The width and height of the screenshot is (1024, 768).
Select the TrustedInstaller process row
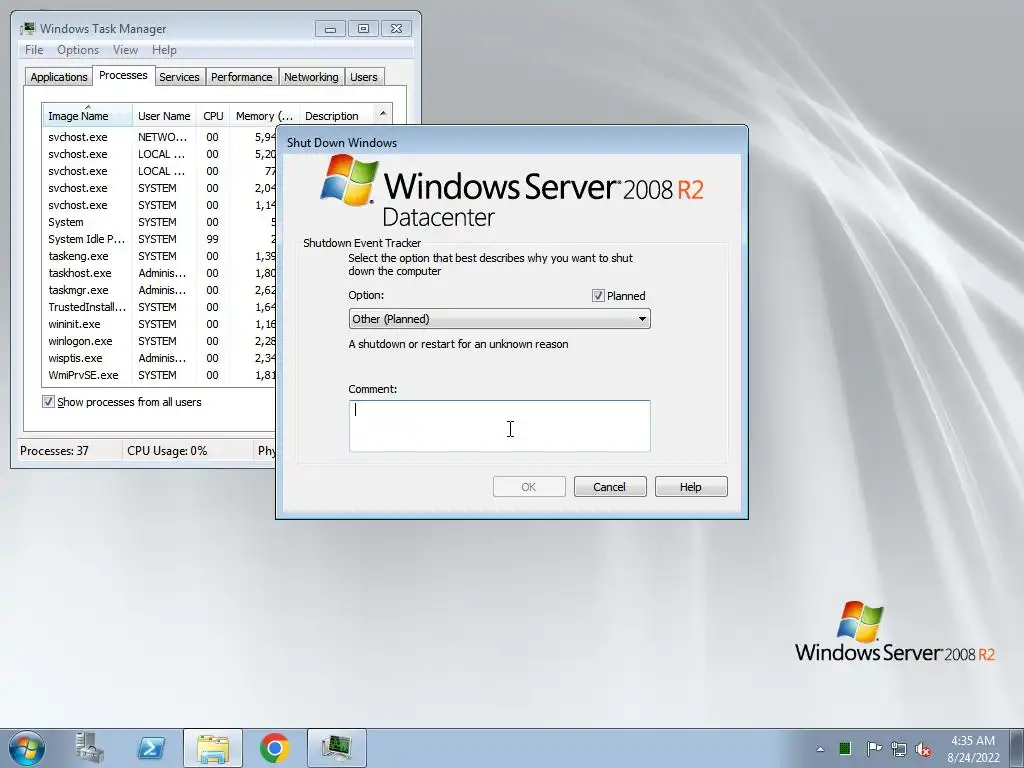[x=159, y=307]
